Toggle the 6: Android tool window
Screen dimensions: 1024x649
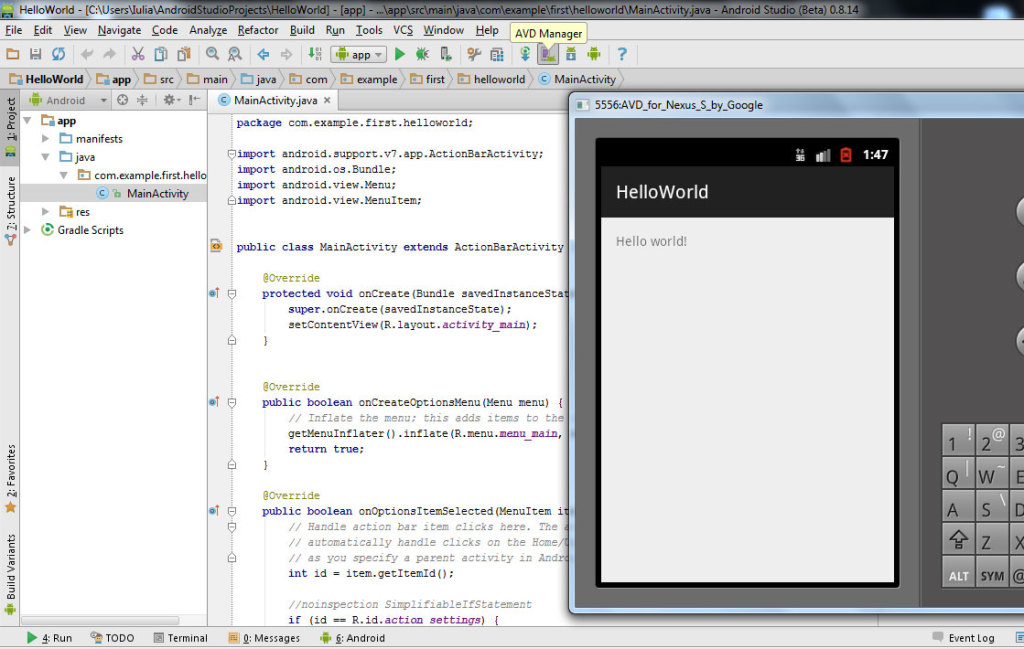(x=352, y=638)
